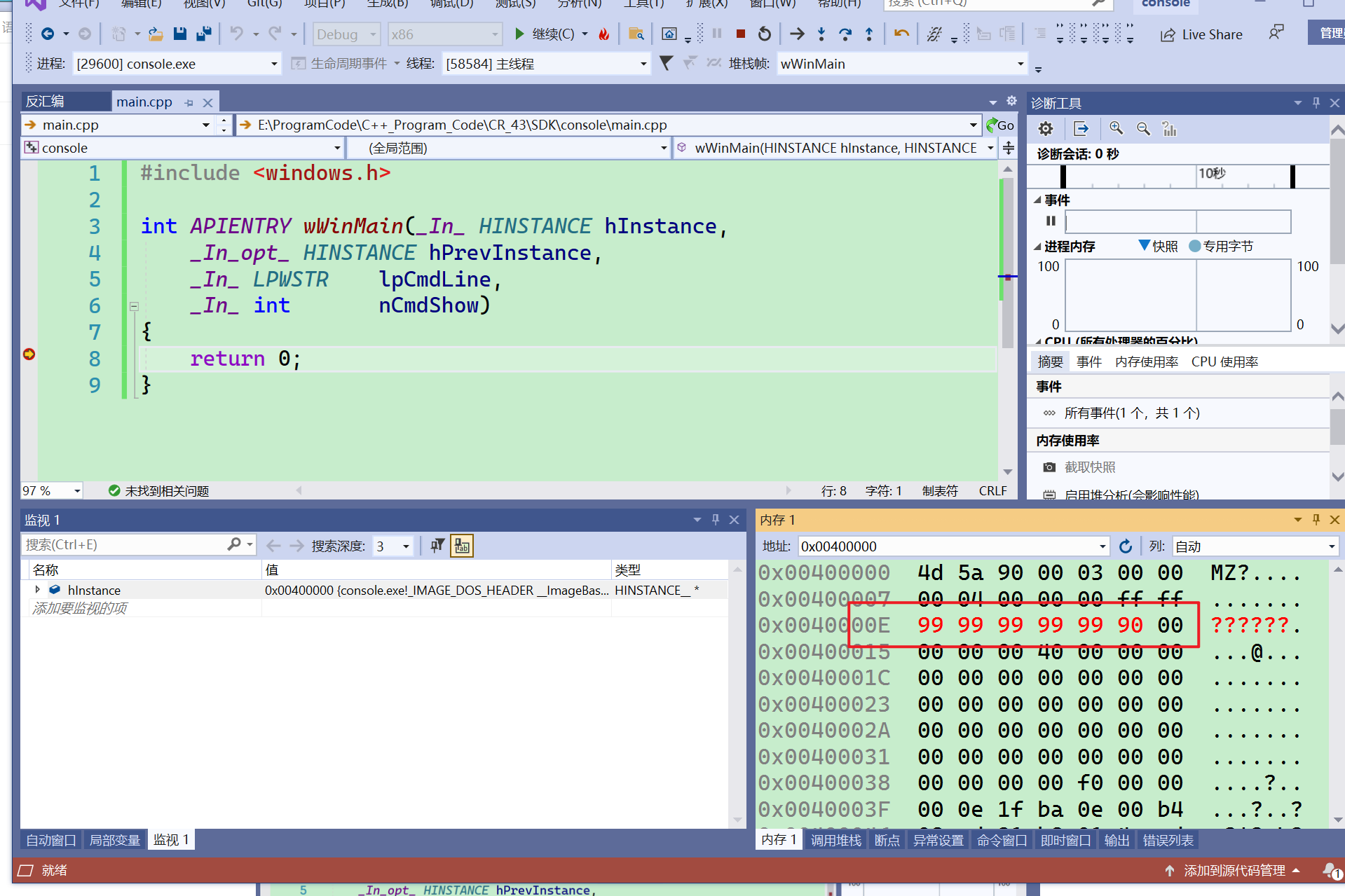
Task: Trigger Hot Reload with the flame icon
Action: 603,34
